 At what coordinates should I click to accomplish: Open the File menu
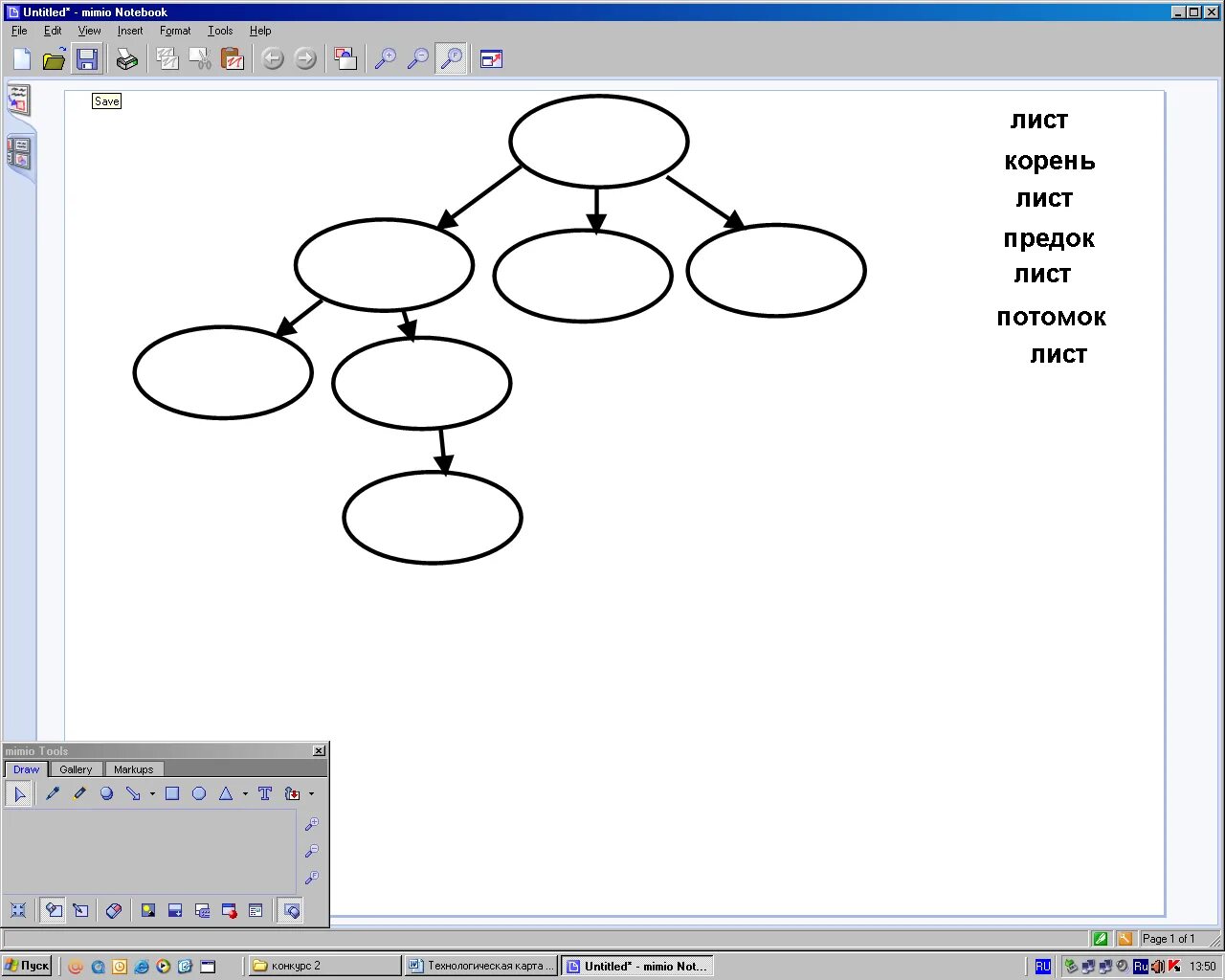click(19, 31)
